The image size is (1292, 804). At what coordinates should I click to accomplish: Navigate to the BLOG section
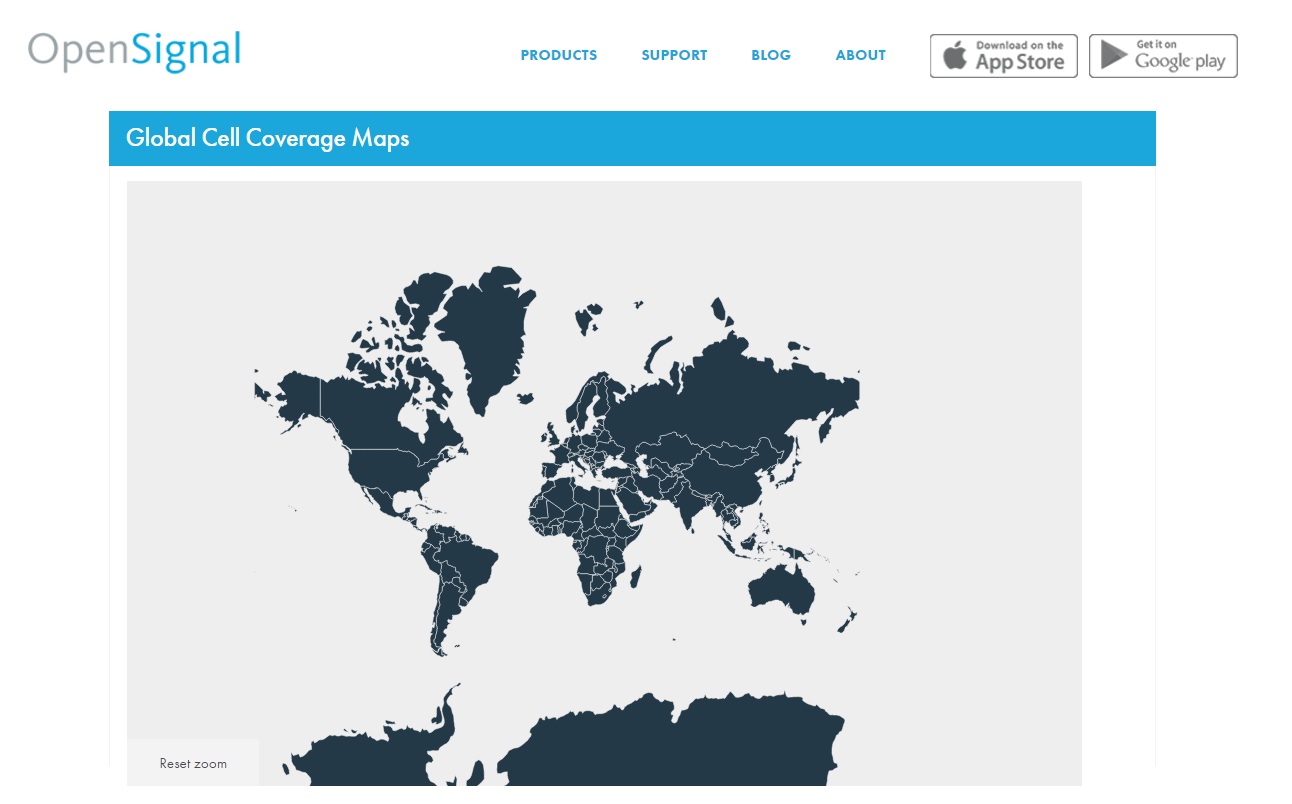click(x=771, y=55)
